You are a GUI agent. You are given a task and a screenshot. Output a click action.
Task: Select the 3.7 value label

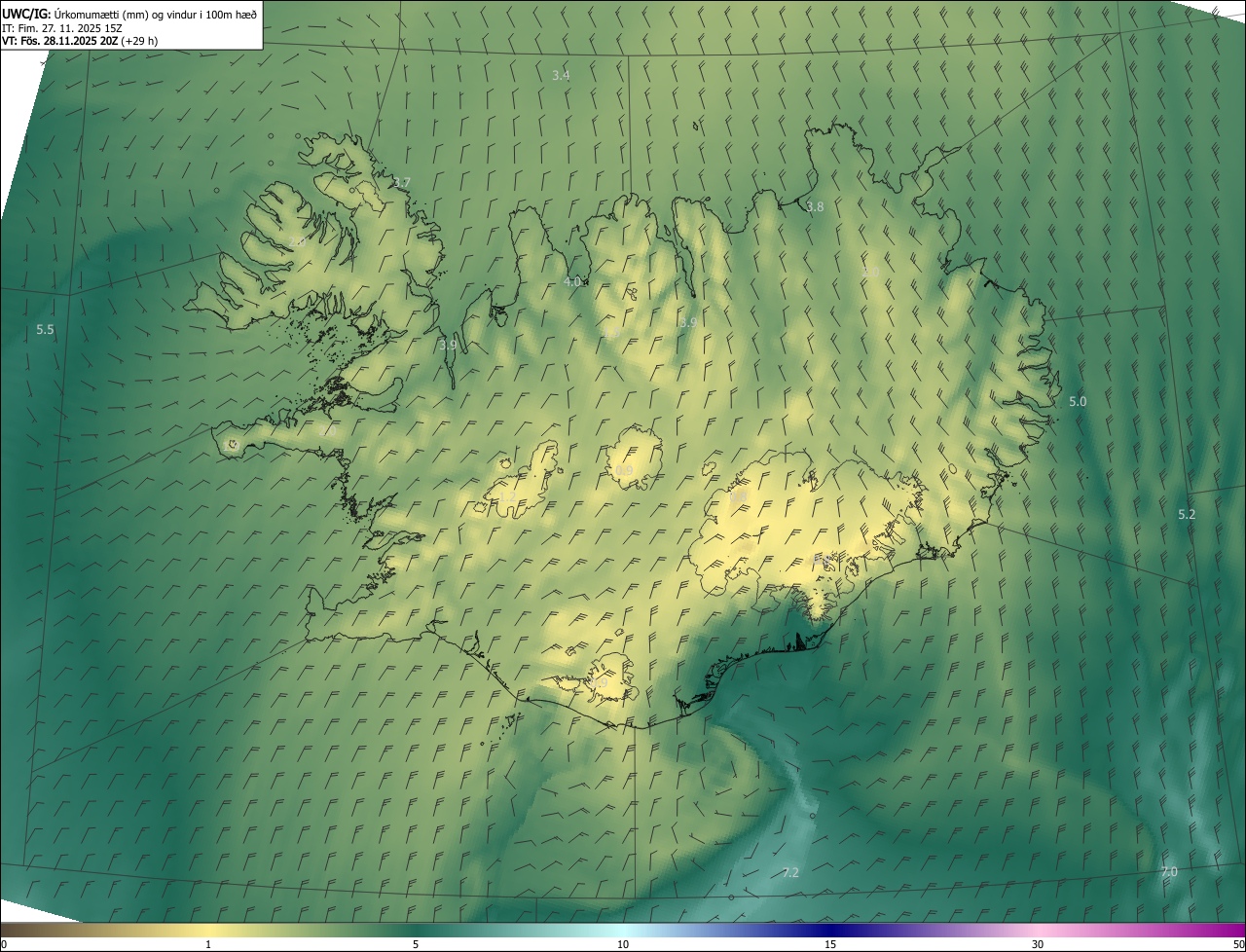pos(401,183)
